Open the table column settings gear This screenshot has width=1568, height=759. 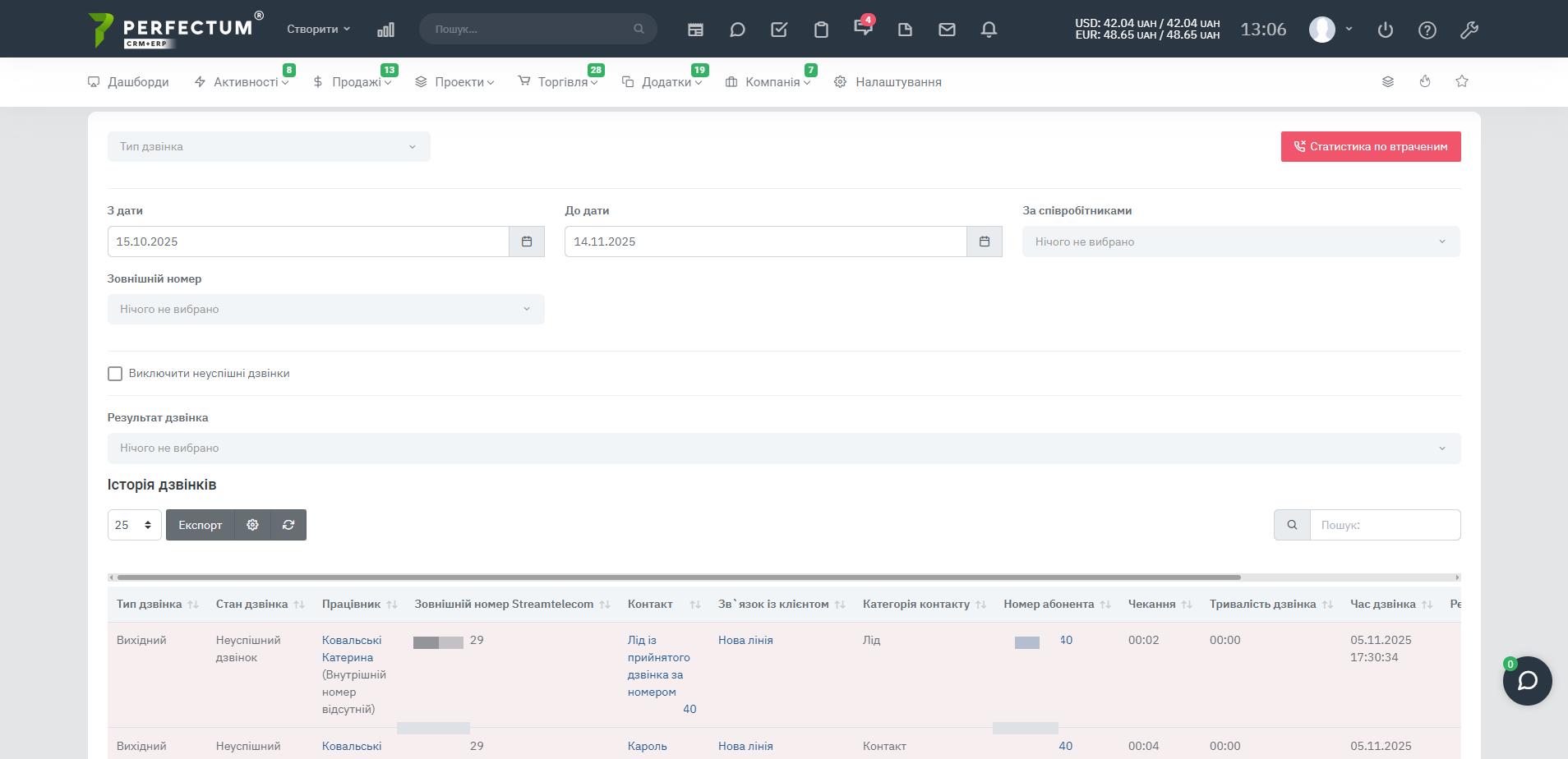point(252,525)
